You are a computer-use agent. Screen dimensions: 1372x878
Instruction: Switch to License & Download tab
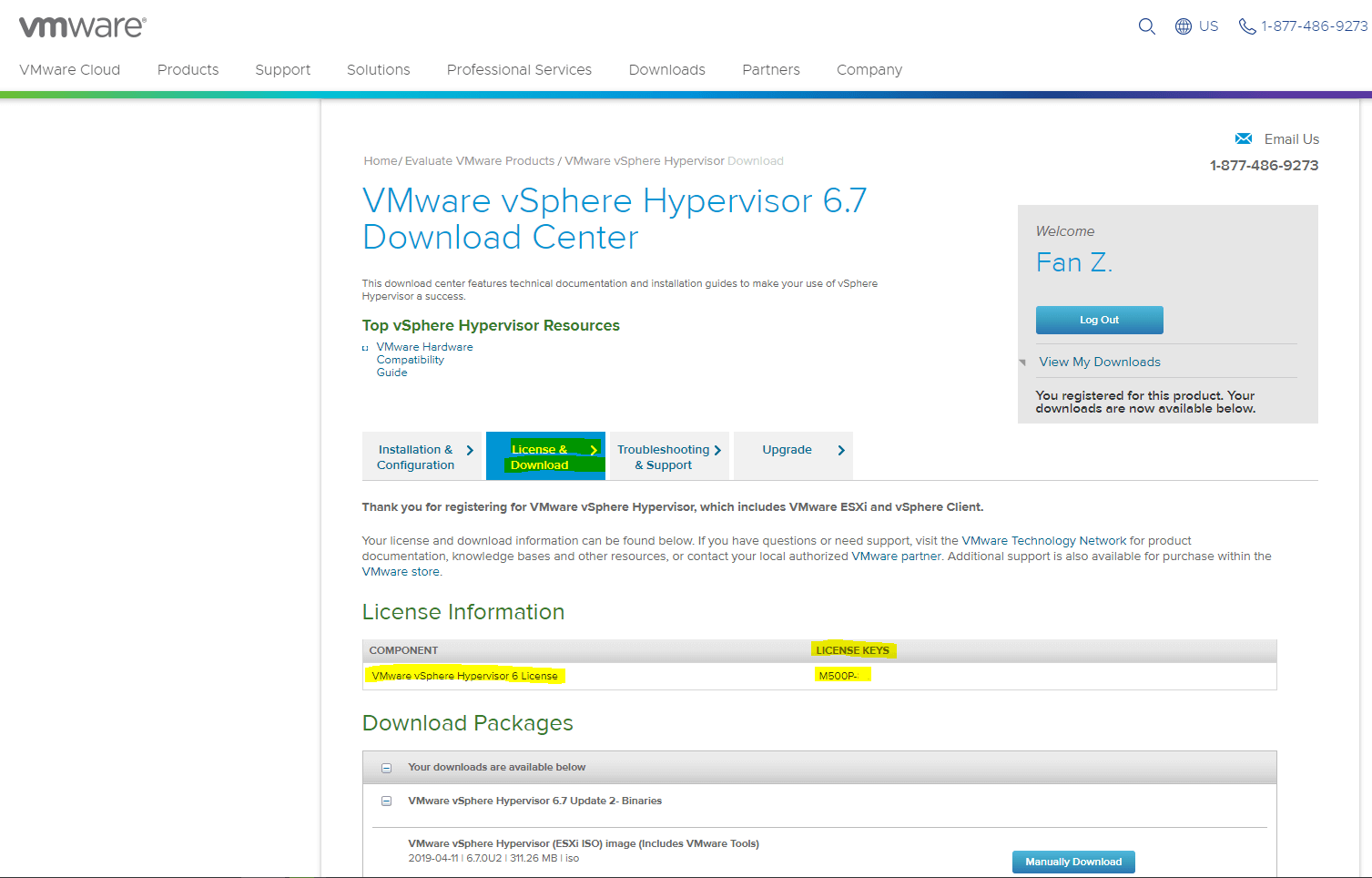pos(545,456)
